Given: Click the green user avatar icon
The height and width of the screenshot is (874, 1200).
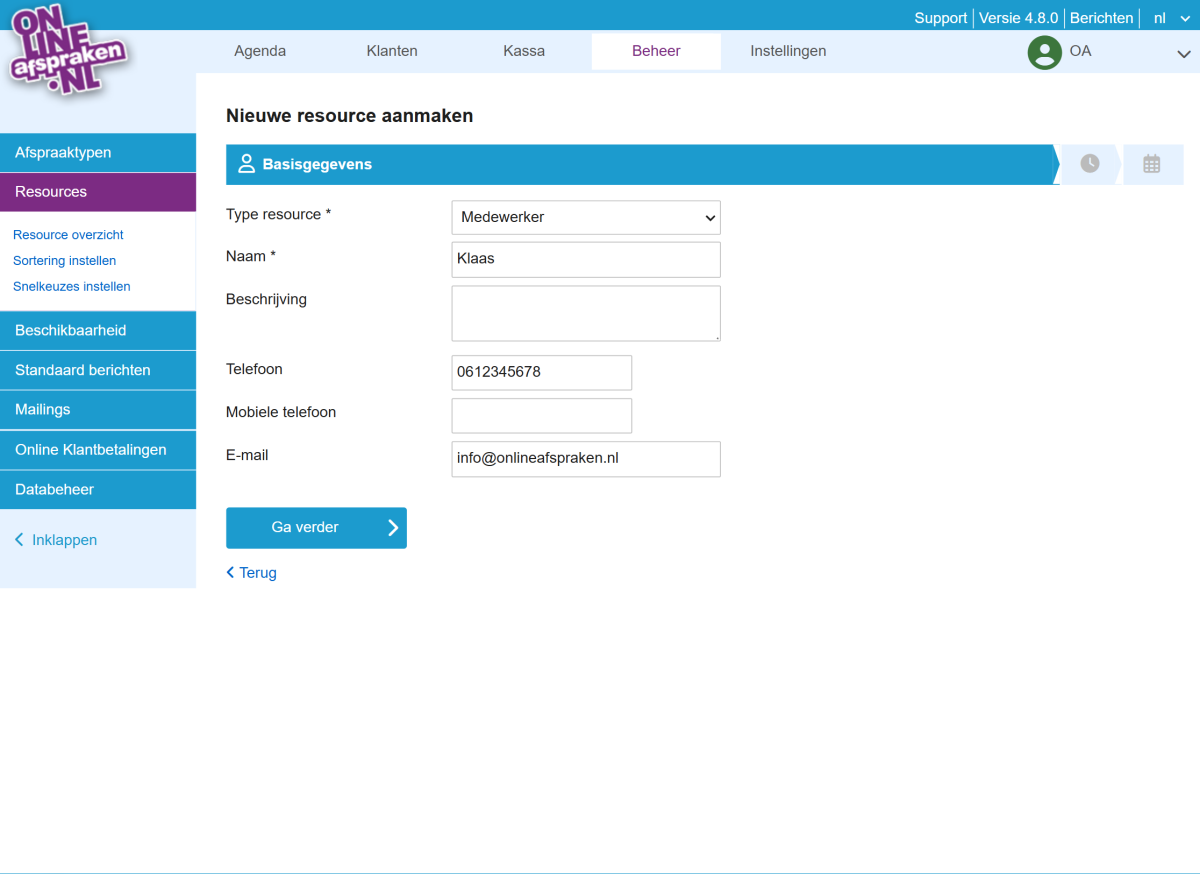Looking at the screenshot, I should [1044, 52].
